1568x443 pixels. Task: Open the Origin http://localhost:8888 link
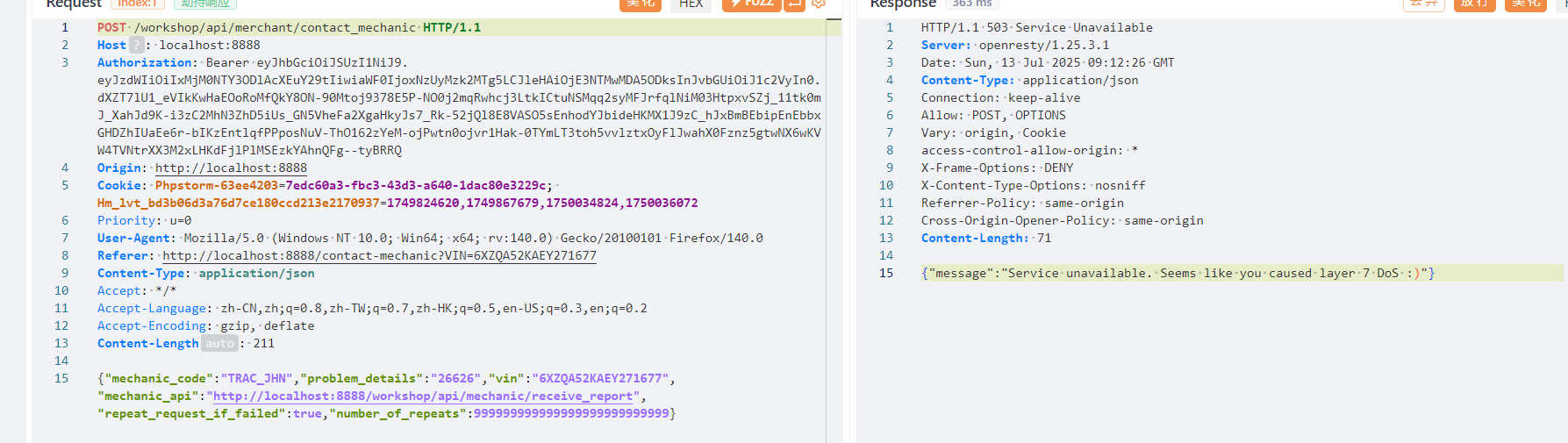232,168
